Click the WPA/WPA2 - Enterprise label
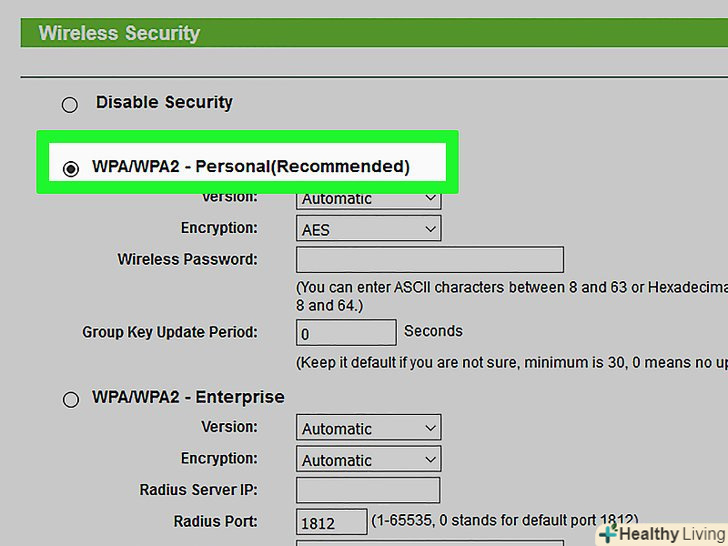Image resolution: width=728 pixels, height=546 pixels. click(188, 397)
